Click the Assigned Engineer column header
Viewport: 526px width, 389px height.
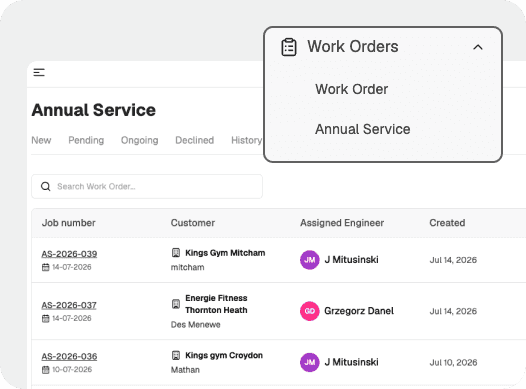tap(342, 223)
